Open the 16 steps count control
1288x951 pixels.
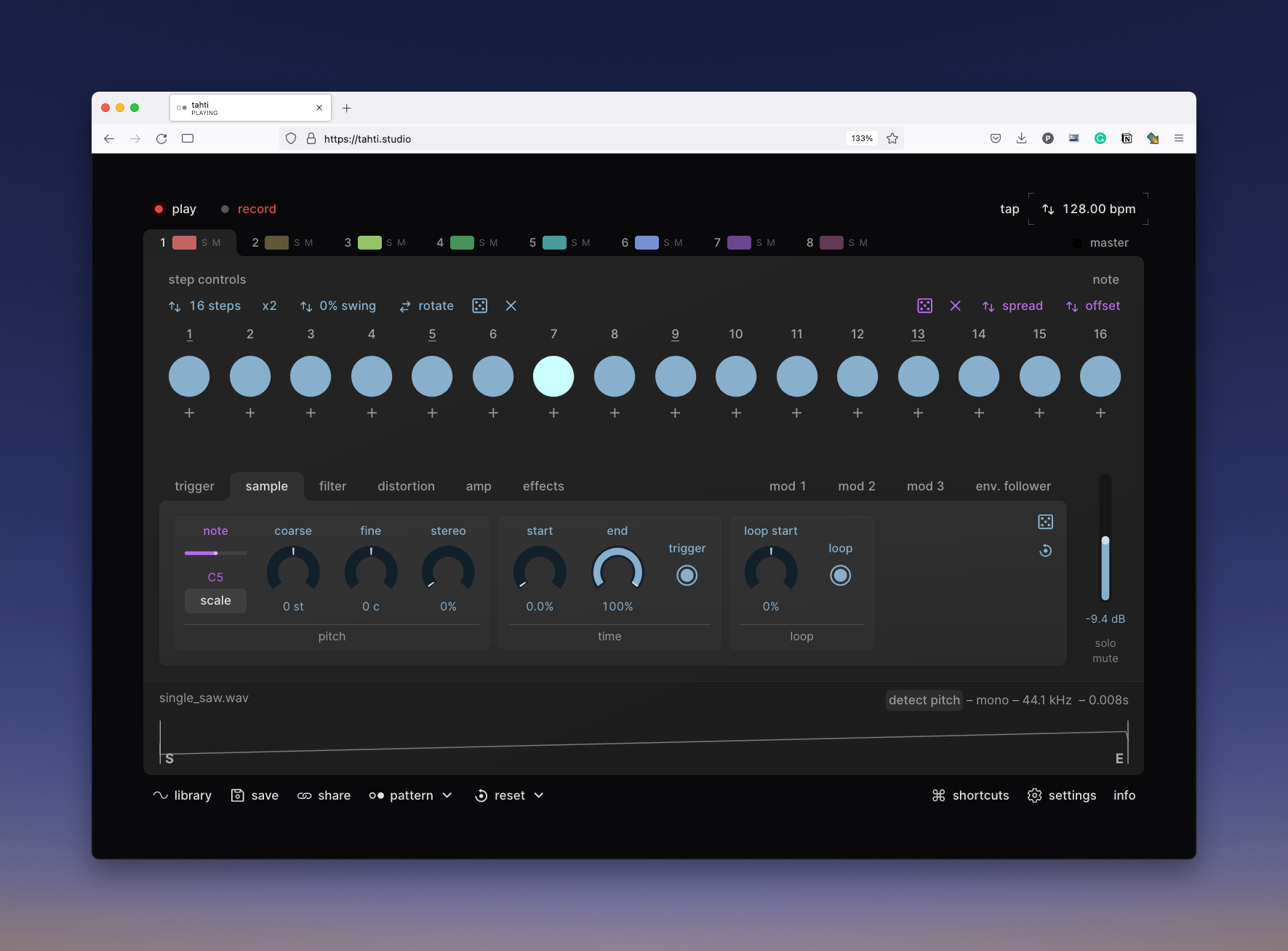tap(204, 306)
